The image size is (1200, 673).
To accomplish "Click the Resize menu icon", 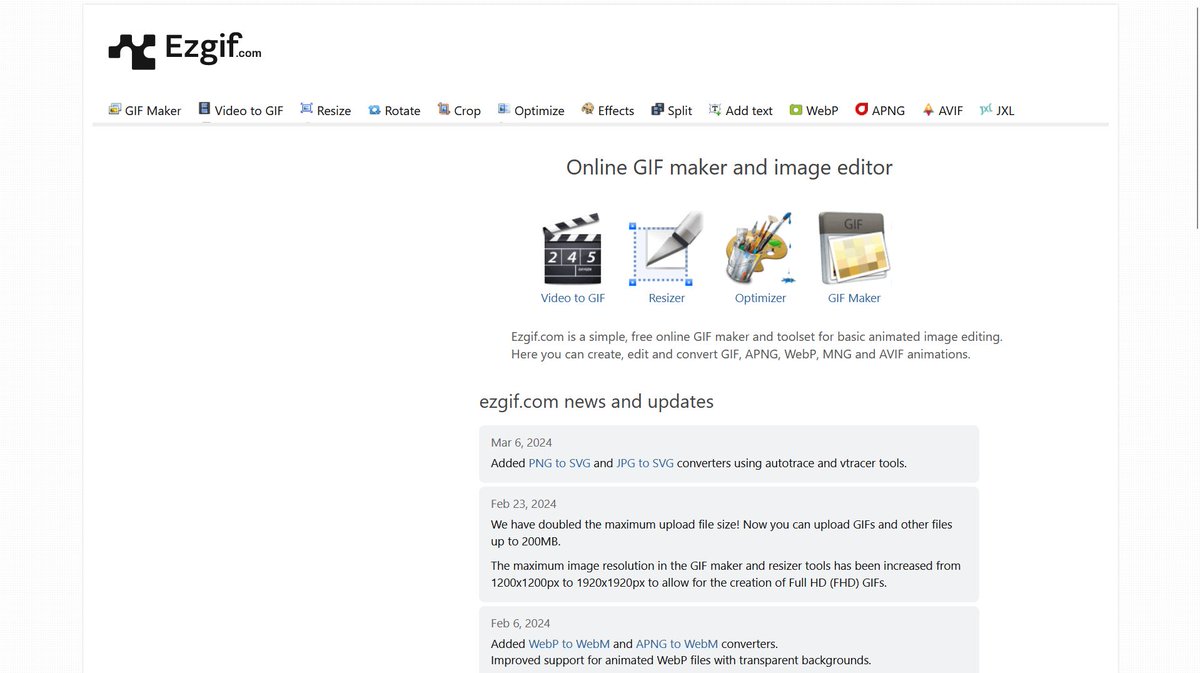I will (x=306, y=109).
